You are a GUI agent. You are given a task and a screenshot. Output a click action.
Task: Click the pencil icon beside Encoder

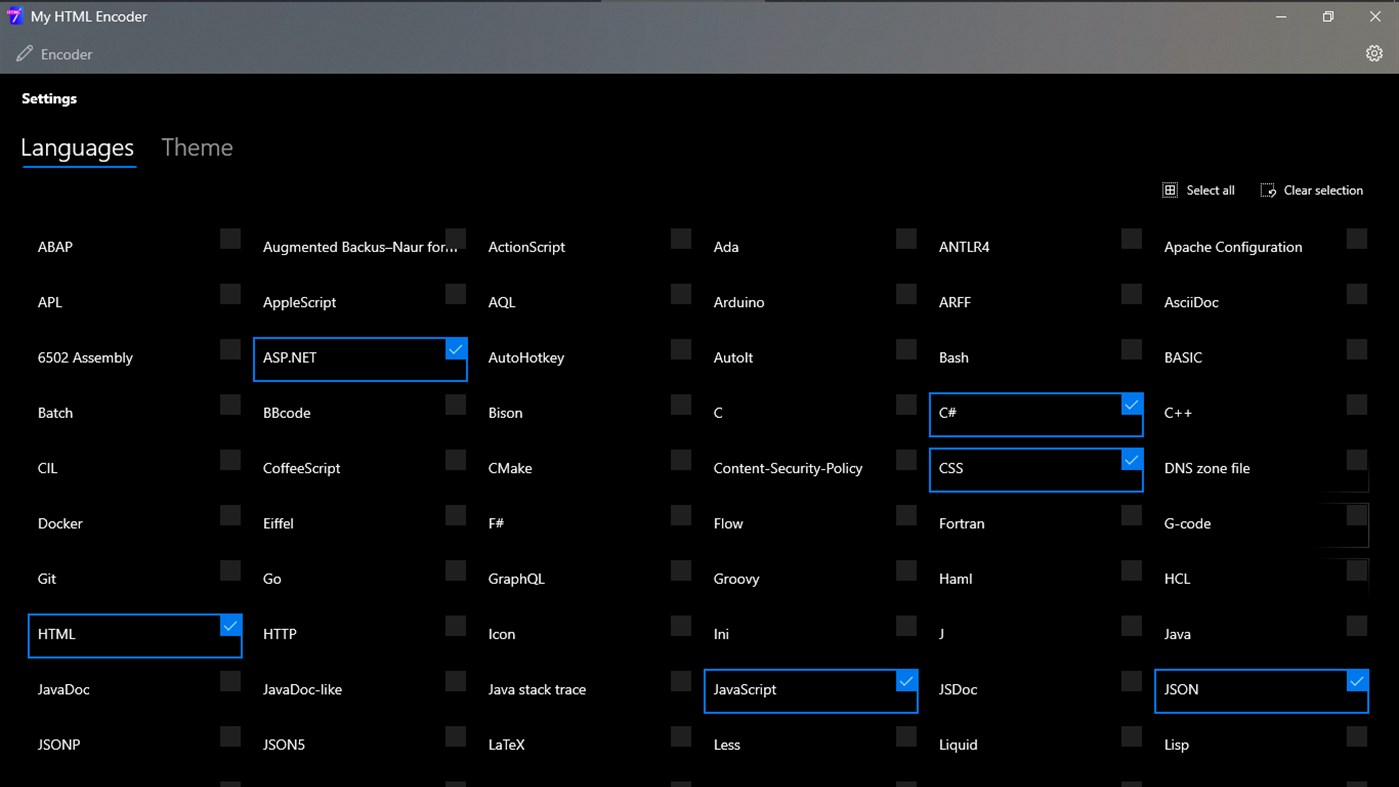(x=22, y=53)
